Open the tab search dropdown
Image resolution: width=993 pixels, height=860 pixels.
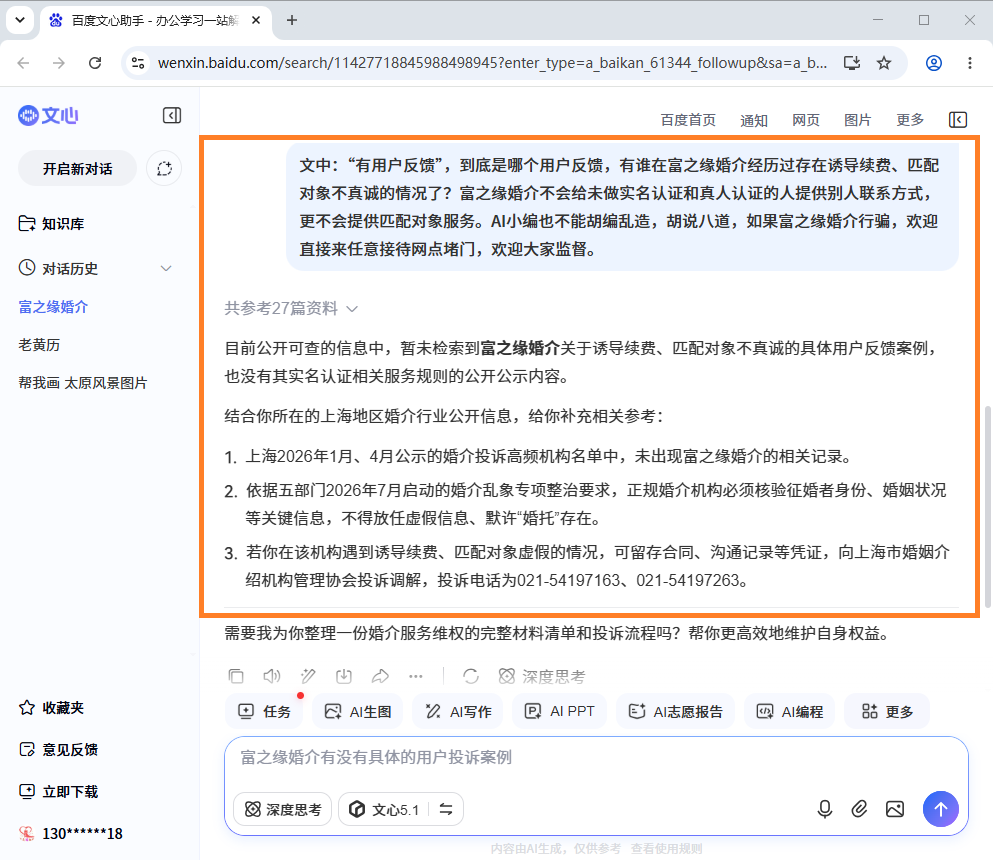(20, 20)
